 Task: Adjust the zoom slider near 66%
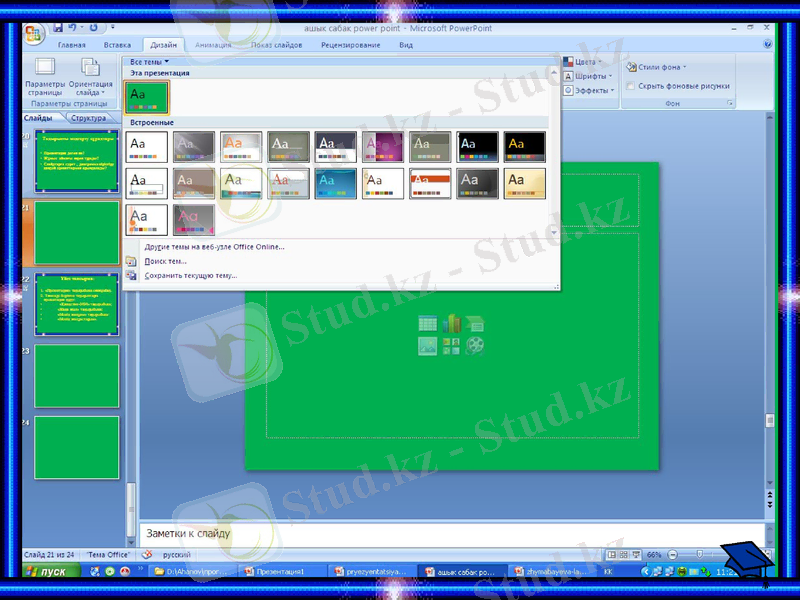(700, 553)
